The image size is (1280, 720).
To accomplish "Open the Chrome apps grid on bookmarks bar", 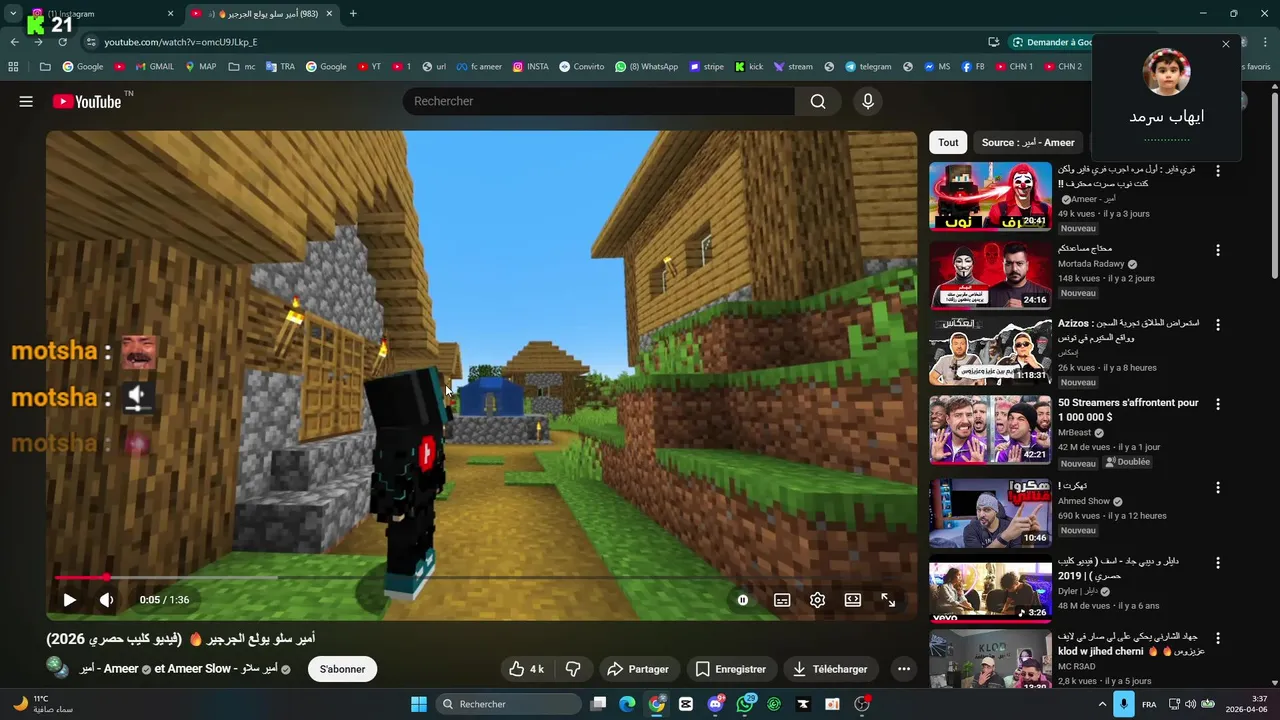I will (13, 67).
